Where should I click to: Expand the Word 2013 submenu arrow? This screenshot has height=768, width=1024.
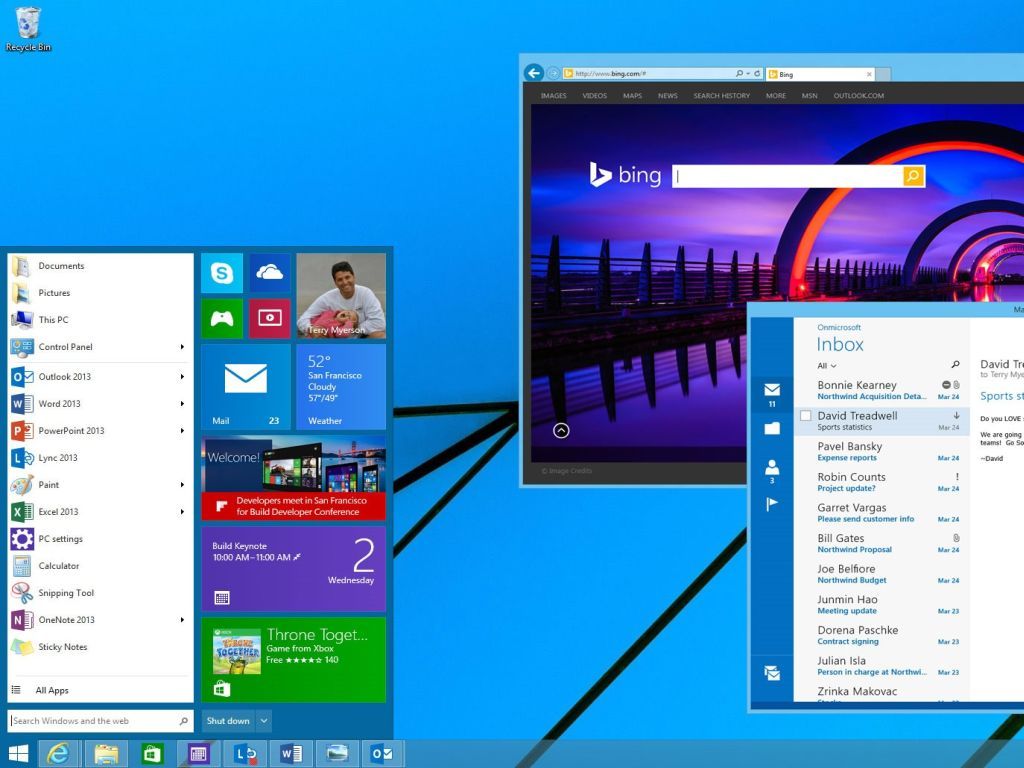click(x=183, y=403)
